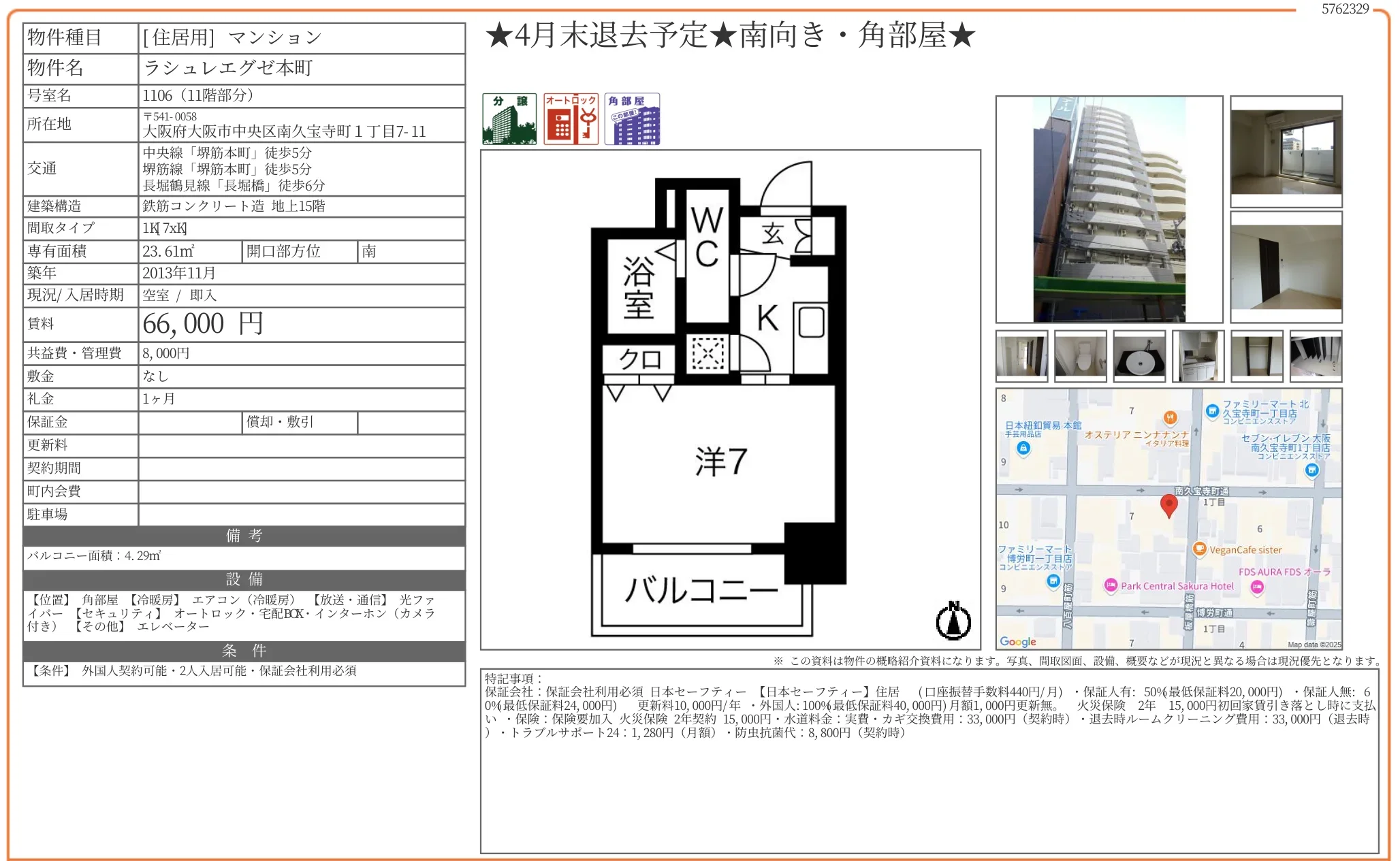Open the kitchen thumbnail photo
The image size is (1400, 861).
(1198, 356)
